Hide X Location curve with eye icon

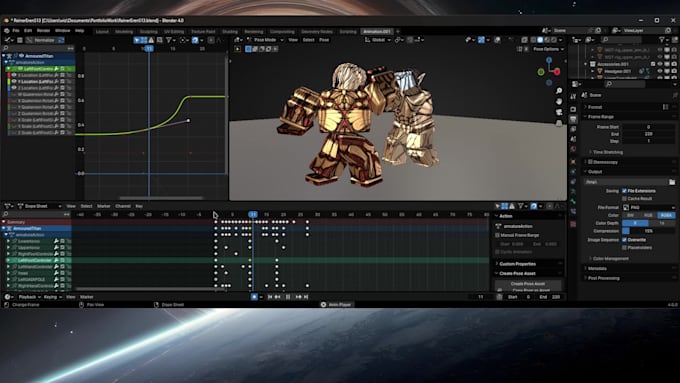pos(14,75)
